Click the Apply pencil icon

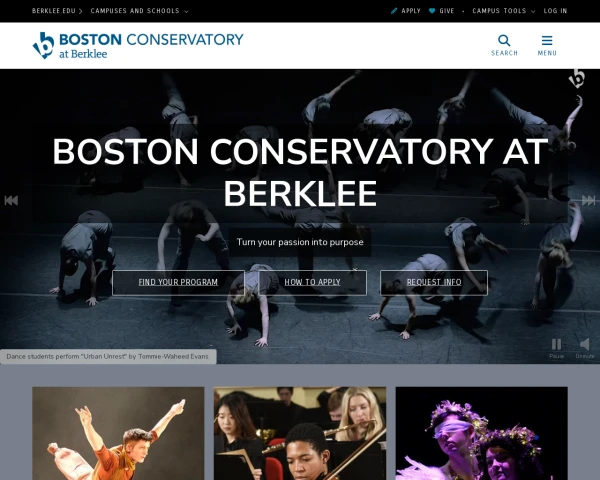tap(394, 11)
